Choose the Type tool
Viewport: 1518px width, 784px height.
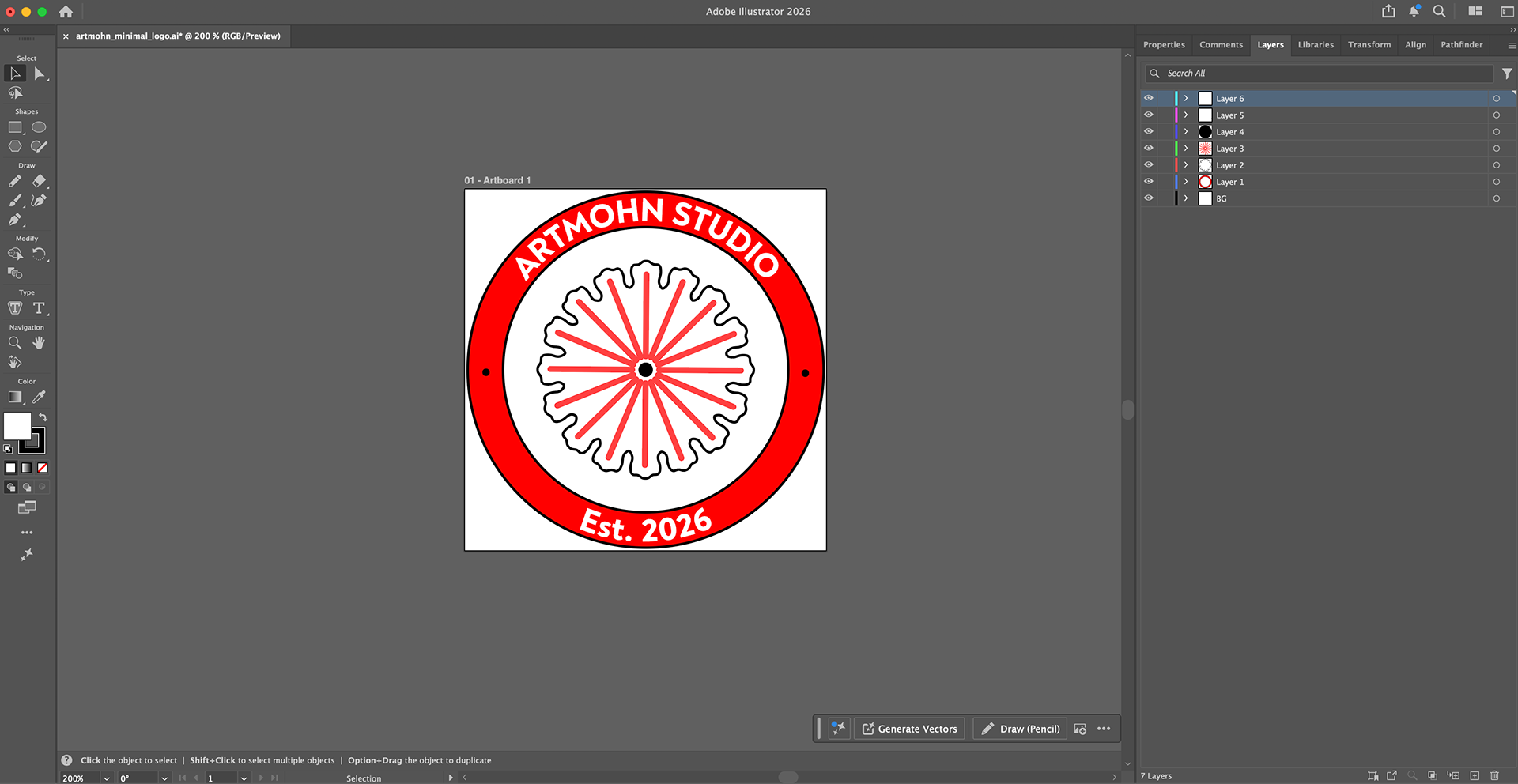(x=39, y=308)
